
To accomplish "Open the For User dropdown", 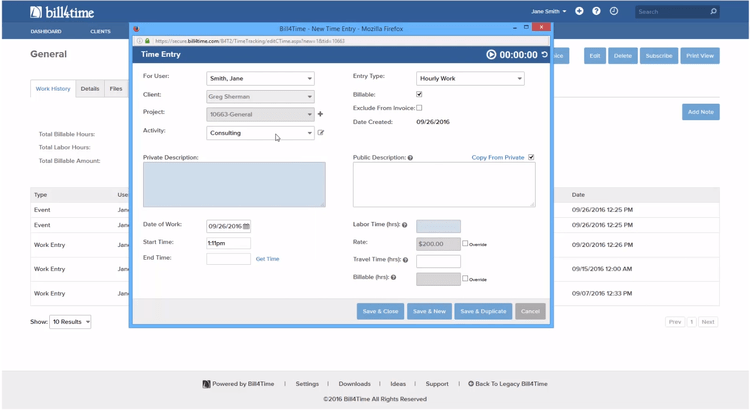I will [x=260, y=78].
